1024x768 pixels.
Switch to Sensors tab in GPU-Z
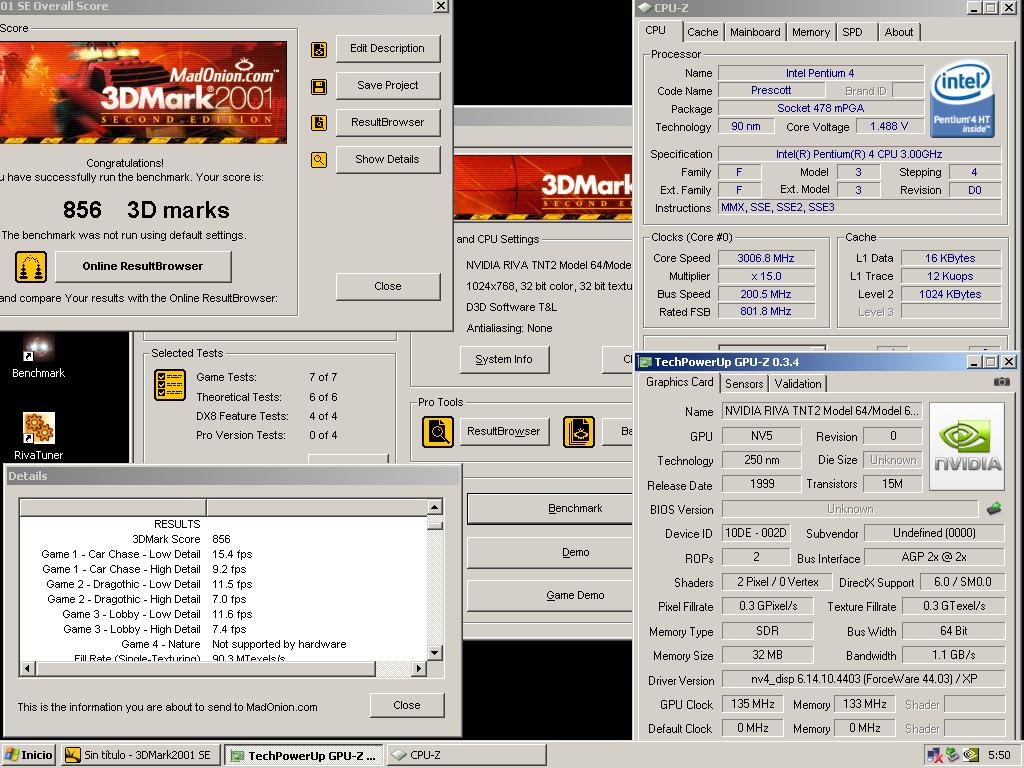[x=744, y=384]
